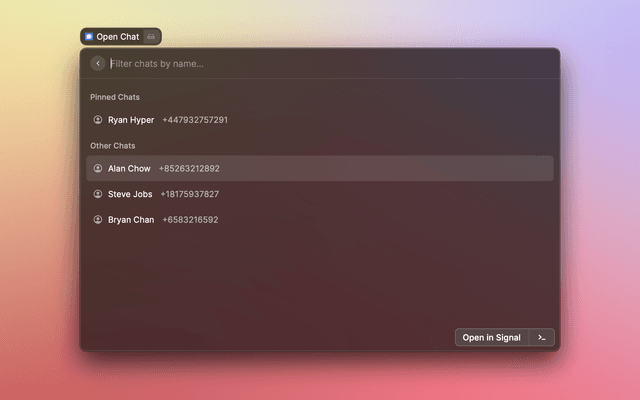Open the Steve Jobs chat name
640x400 pixels.
click(x=130, y=194)
